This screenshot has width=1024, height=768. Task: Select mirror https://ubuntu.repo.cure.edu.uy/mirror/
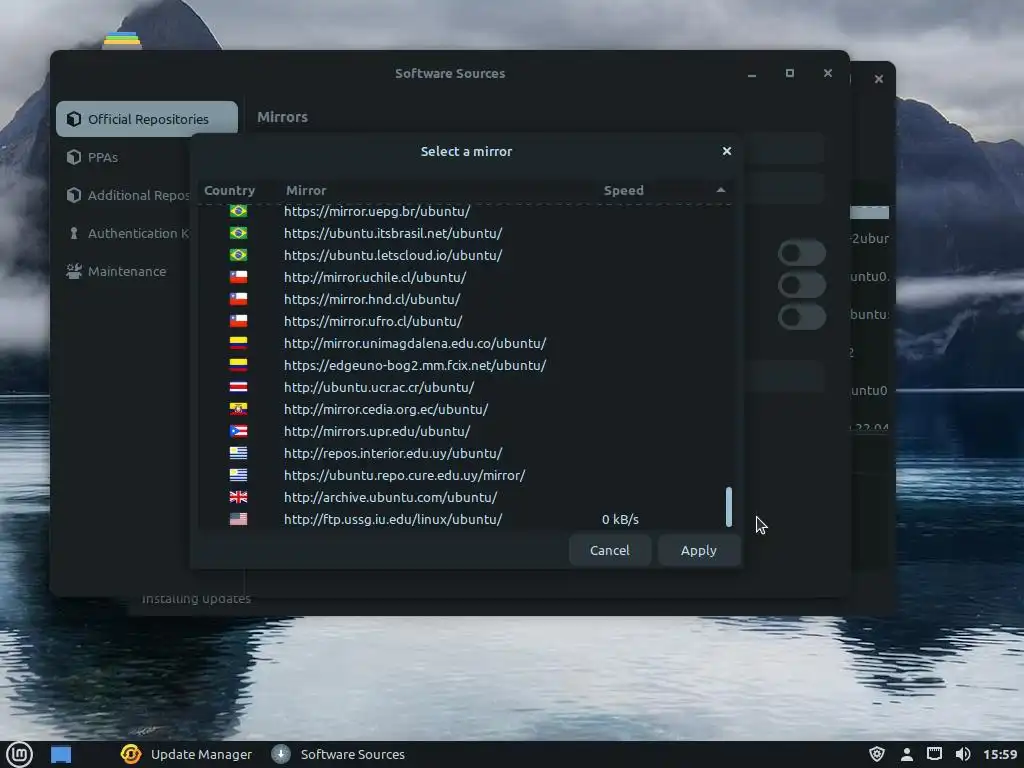pos(404,475)
